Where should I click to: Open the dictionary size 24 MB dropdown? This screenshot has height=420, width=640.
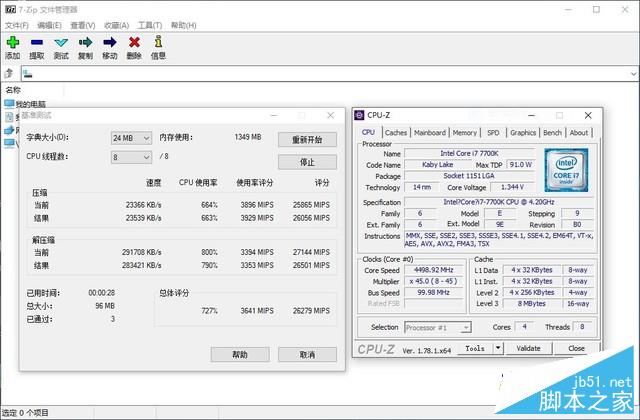[x=131, y=138]
